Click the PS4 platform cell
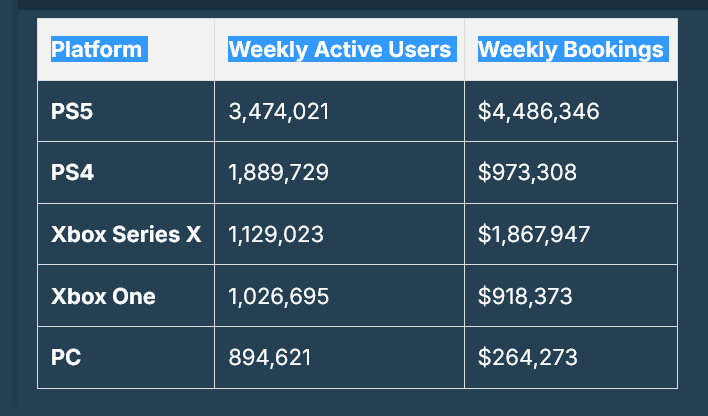This screenshot has height=416, width=708. tap(72, 173)
